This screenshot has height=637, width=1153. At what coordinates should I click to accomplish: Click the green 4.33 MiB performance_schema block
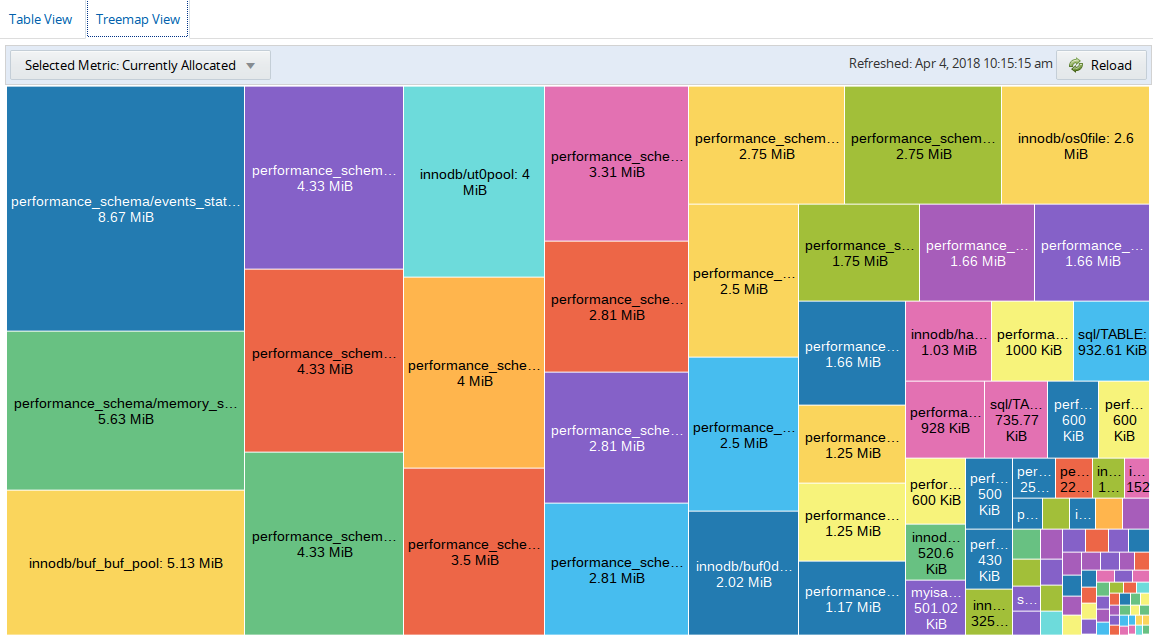(324, 544)
